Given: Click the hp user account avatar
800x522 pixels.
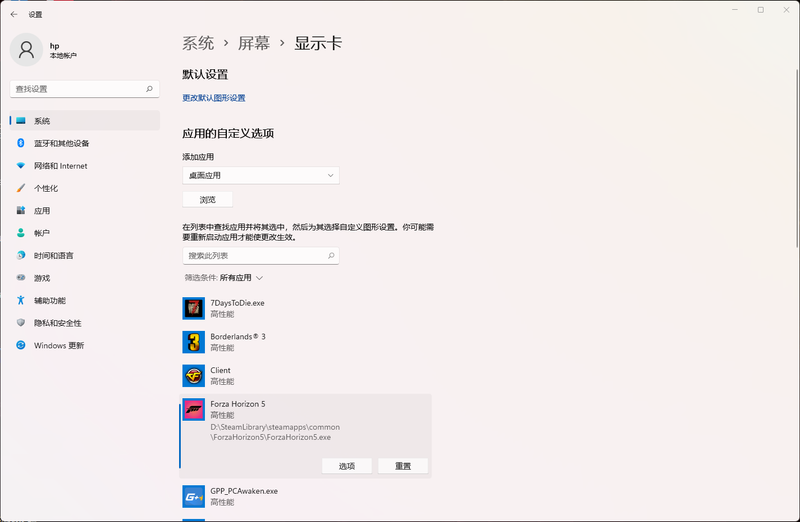Looking at the screenshot, I should point(26,50).
